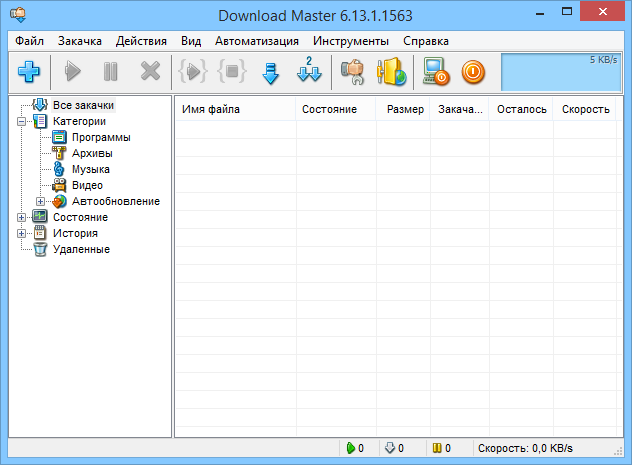Click the Программы category icon
The height and width of the screenshot is (465, 632).
click(x=59, y=137)
